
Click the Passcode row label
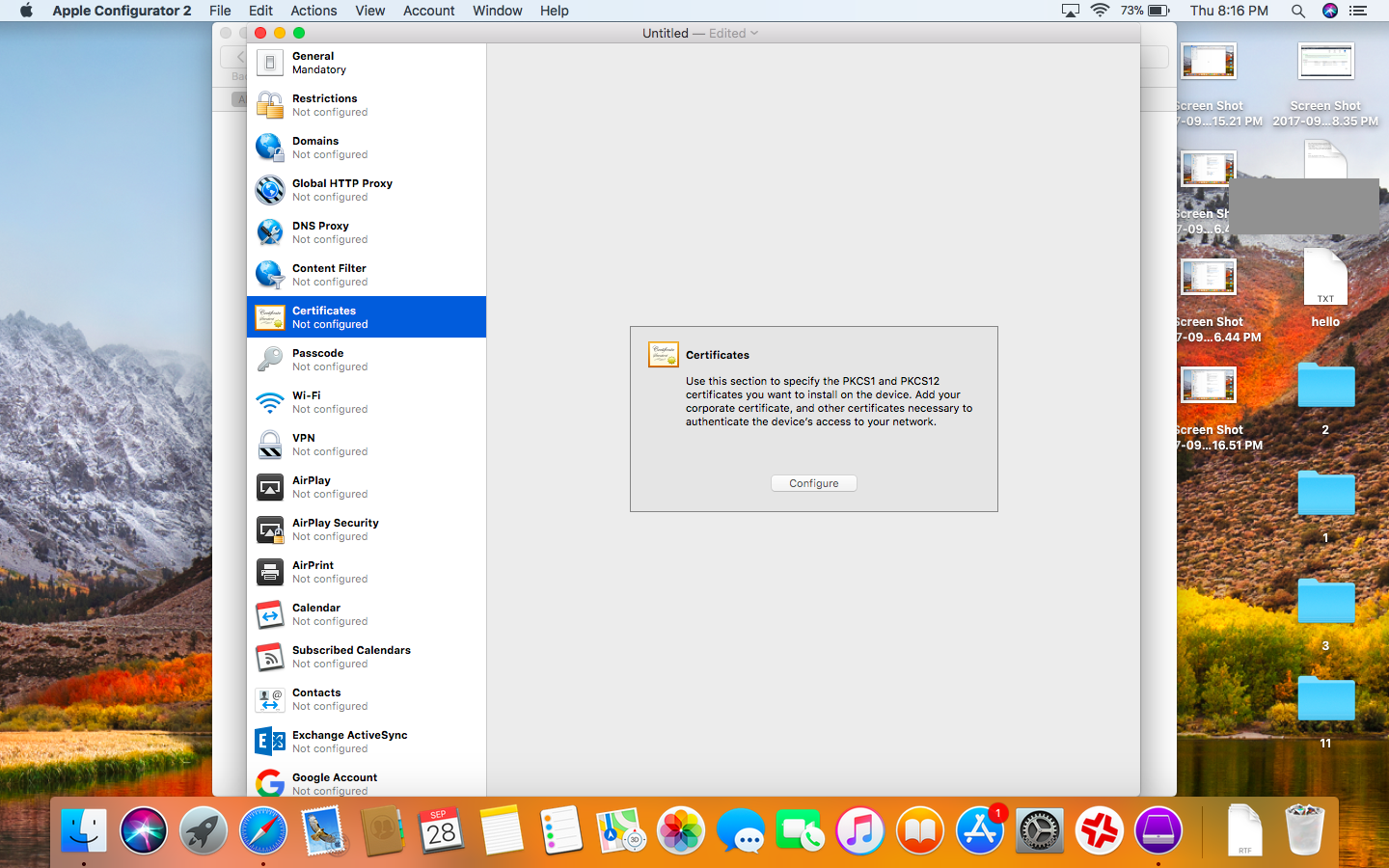(x=318, y=353)
